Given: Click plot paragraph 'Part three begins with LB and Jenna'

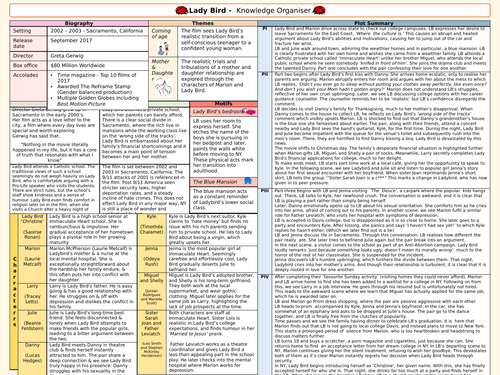Looking at the screenshot, I should click(380, 196).
